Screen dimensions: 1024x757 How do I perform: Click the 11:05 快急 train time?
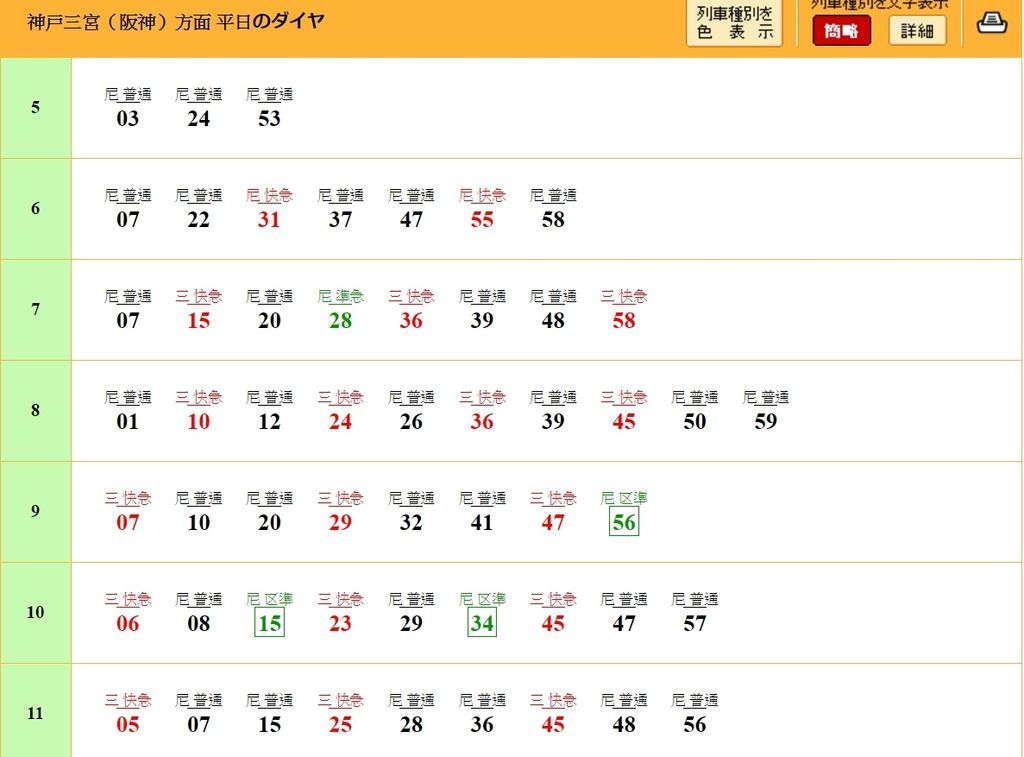(128, 725)
